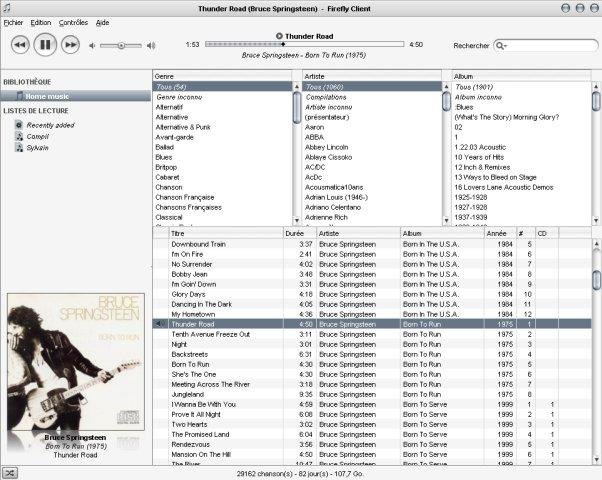Pause playback with the pause button
This screenshot has width=602, height=480.
(x=45, y=45)
